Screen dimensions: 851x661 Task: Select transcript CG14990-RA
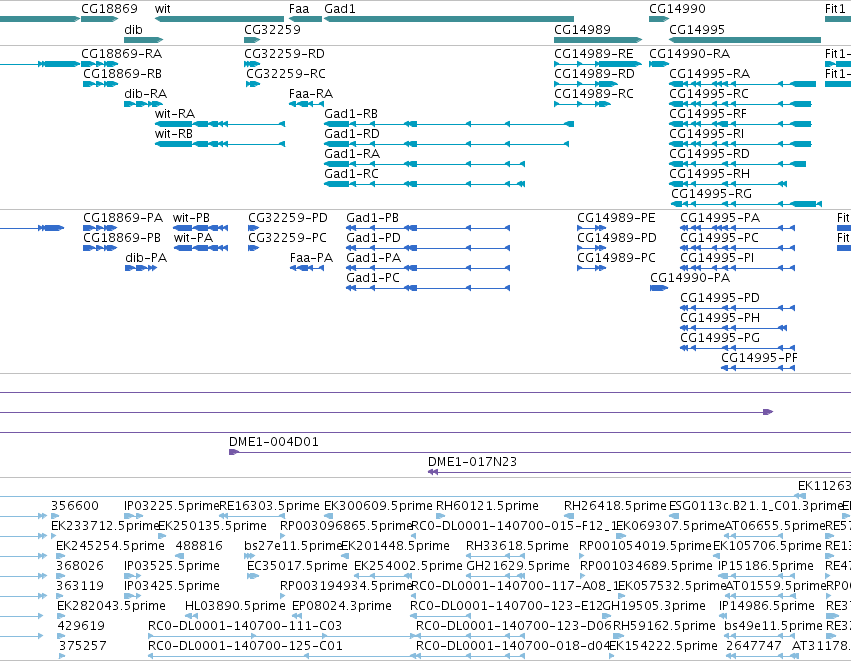point(659,64)
